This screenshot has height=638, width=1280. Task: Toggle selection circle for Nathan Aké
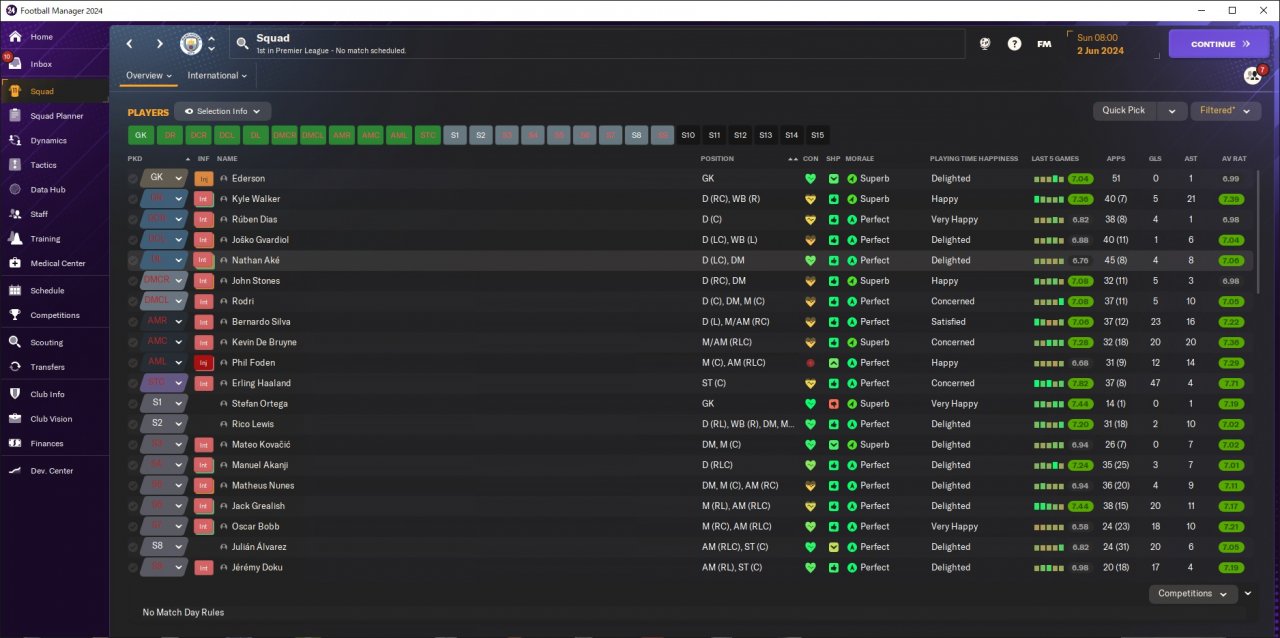pyautogui.click(x=133, y=260)
